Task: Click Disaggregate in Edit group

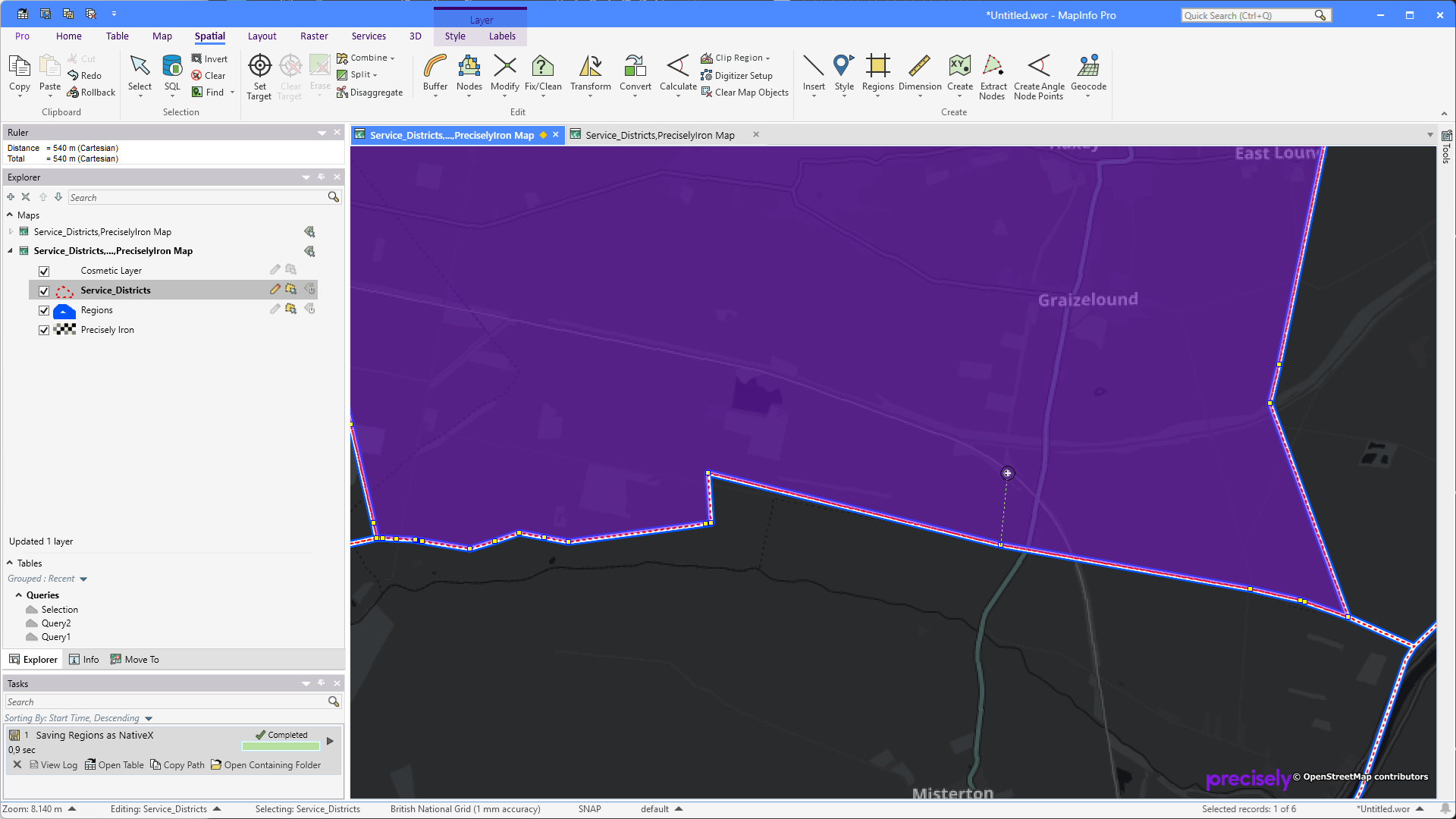Action: (369, 93)
